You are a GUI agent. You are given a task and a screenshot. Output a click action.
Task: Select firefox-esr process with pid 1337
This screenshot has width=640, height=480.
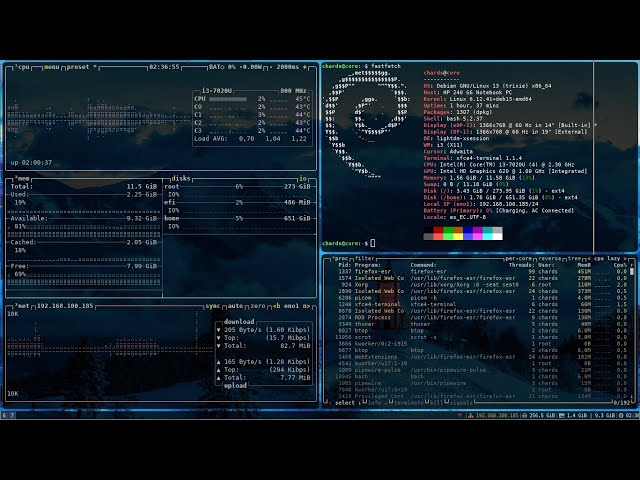[x=482, y=271]
